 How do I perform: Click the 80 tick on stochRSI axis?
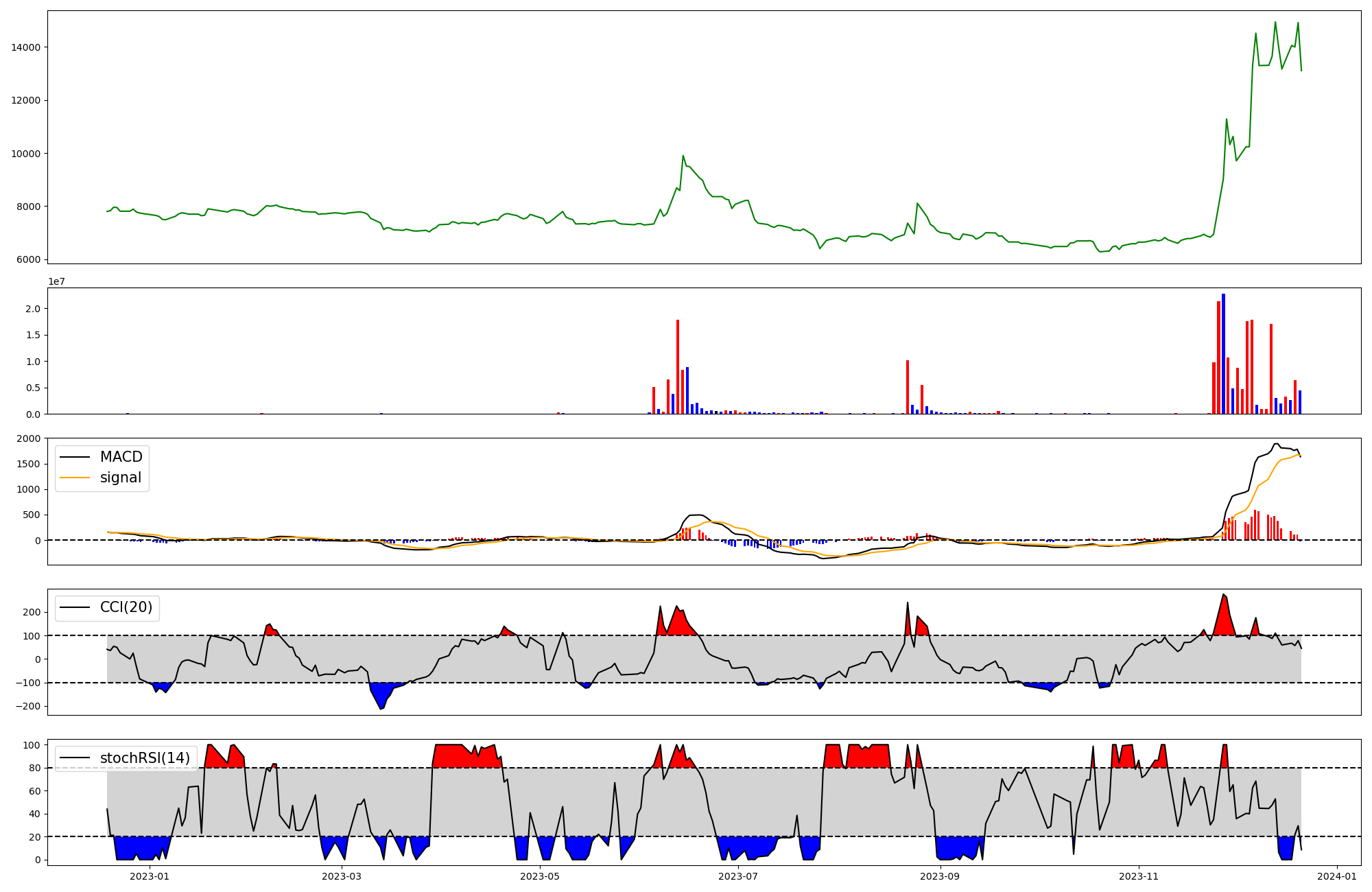point(35,768)
